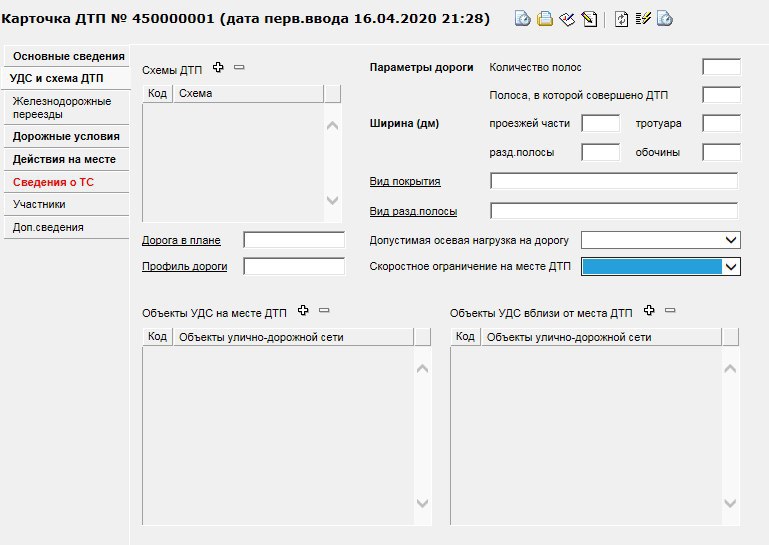This screenshot has width=769, height=545.
Task: Click the checkmark validation icon in toolbar
Action: [x=567, y=19]
